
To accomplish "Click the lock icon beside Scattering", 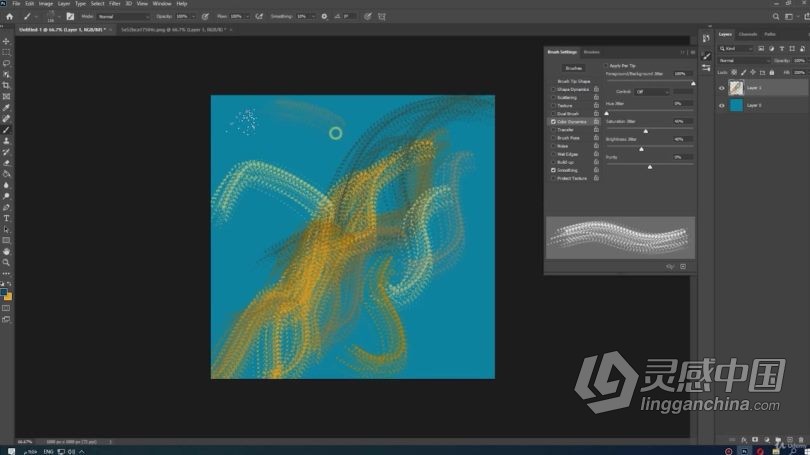I will (596, 97).
